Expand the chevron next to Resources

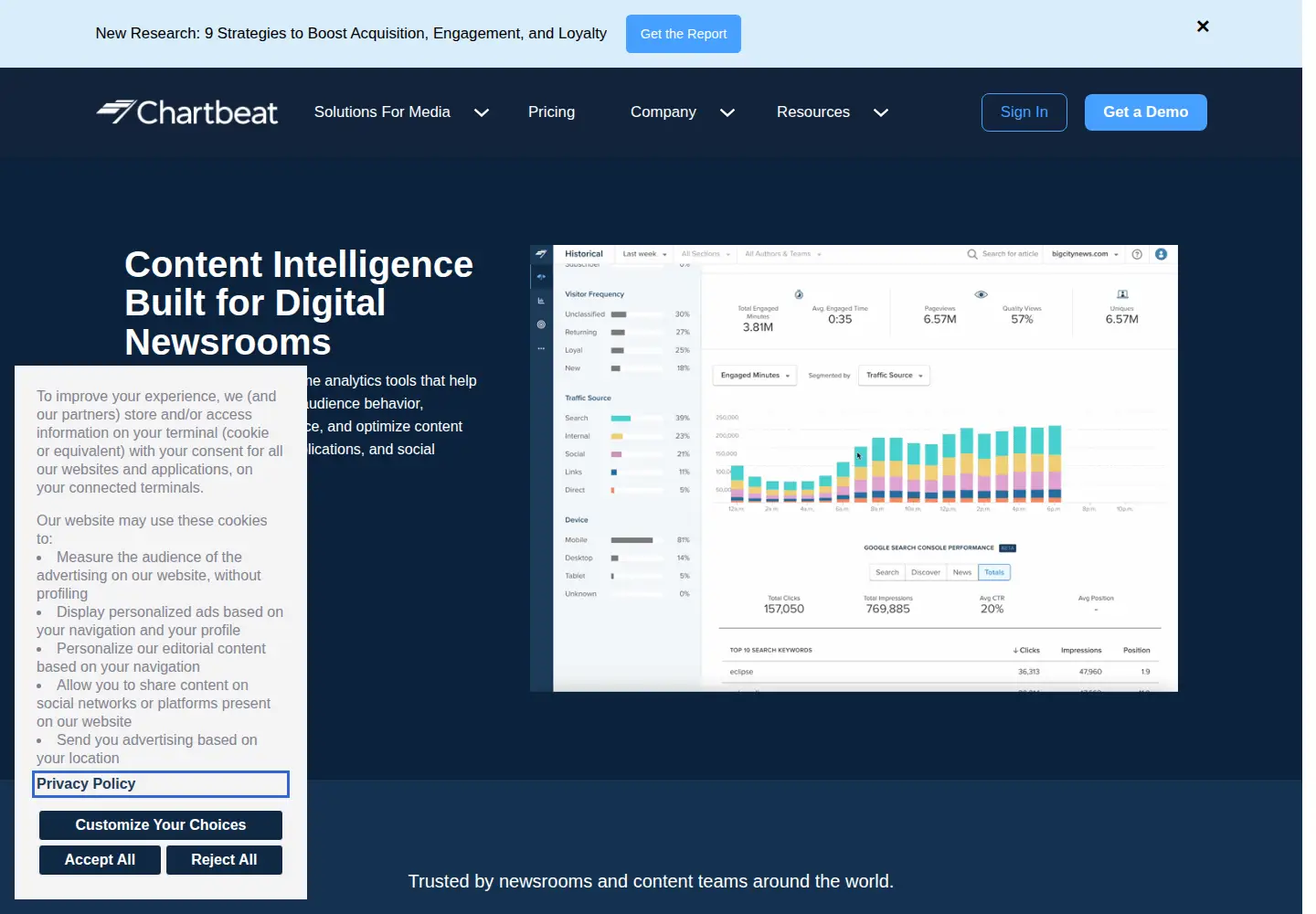click(x=881, y=112)
